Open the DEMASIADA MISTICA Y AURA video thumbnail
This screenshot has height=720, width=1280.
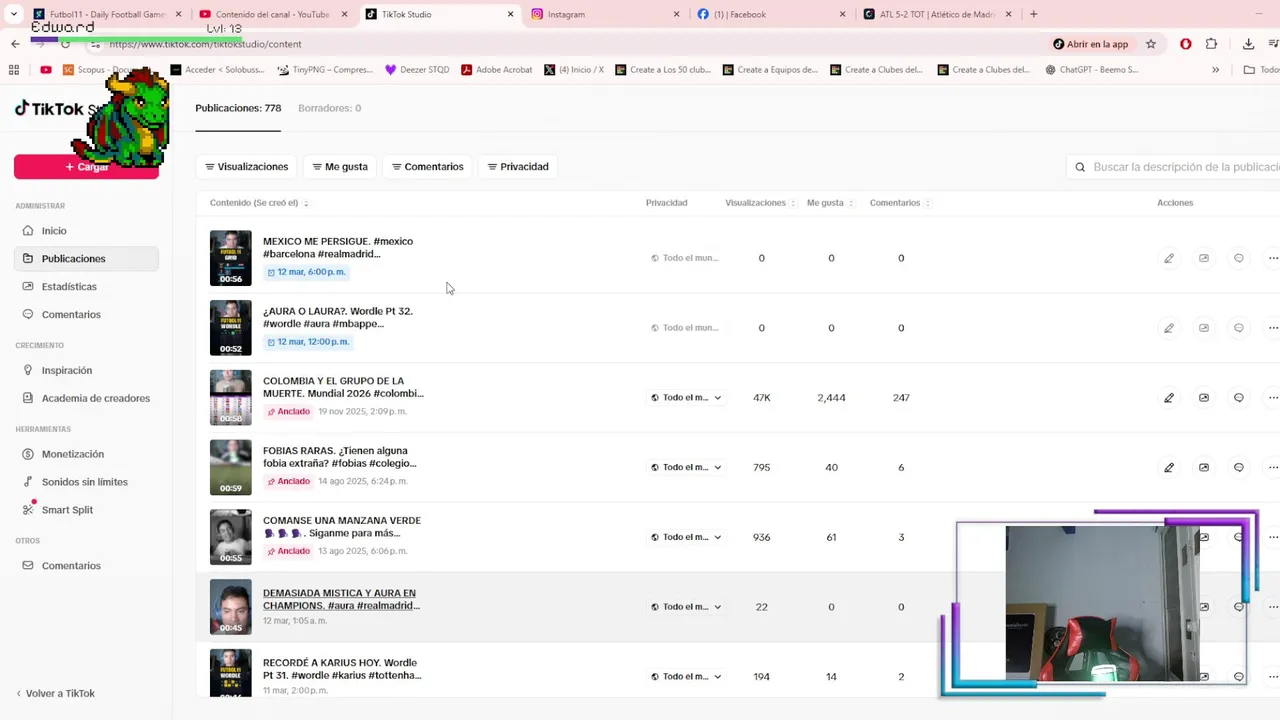tap(230, 607)
